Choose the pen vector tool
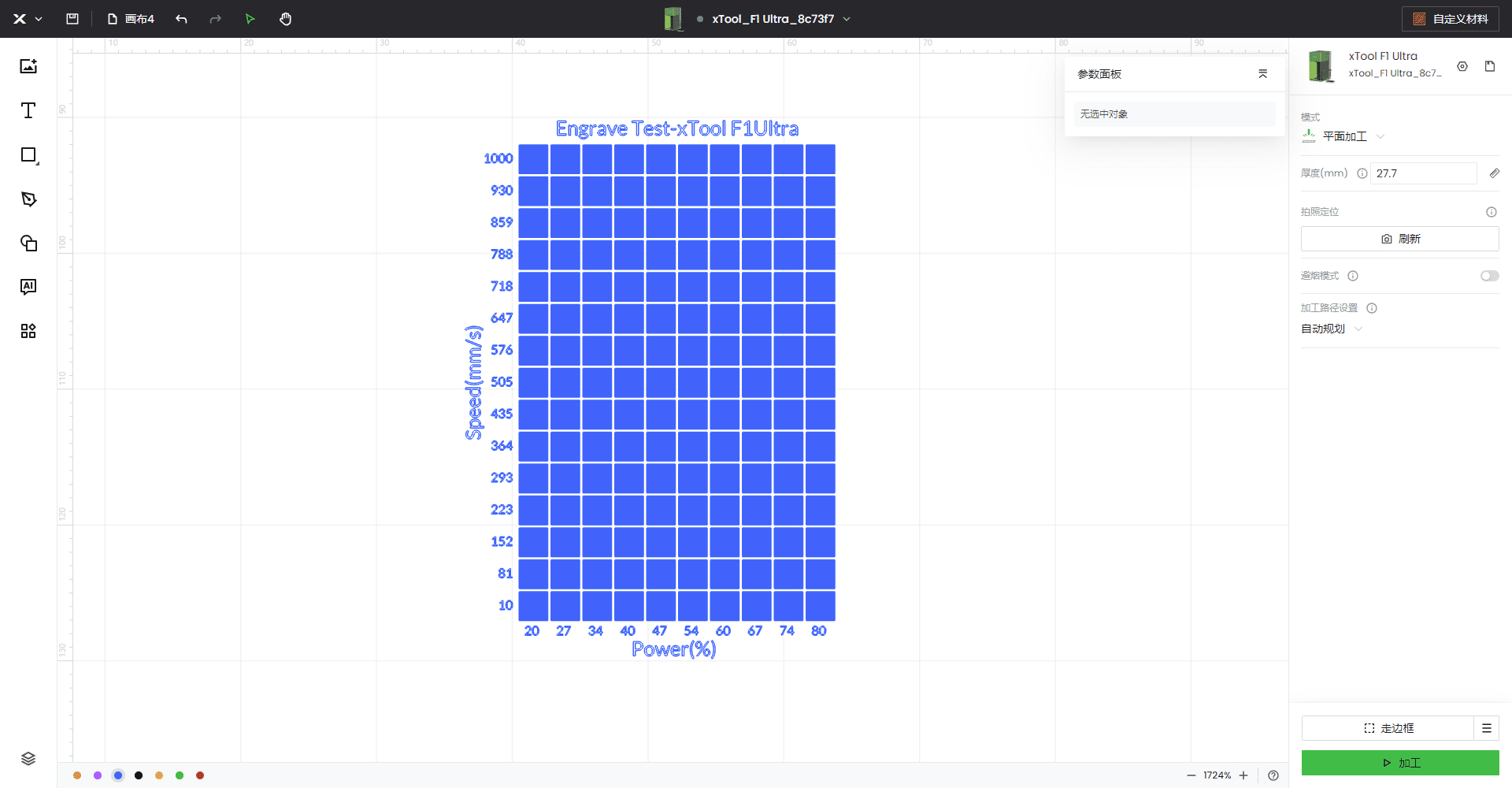Screen dimensions: 1512x788 tap(28, 199)
